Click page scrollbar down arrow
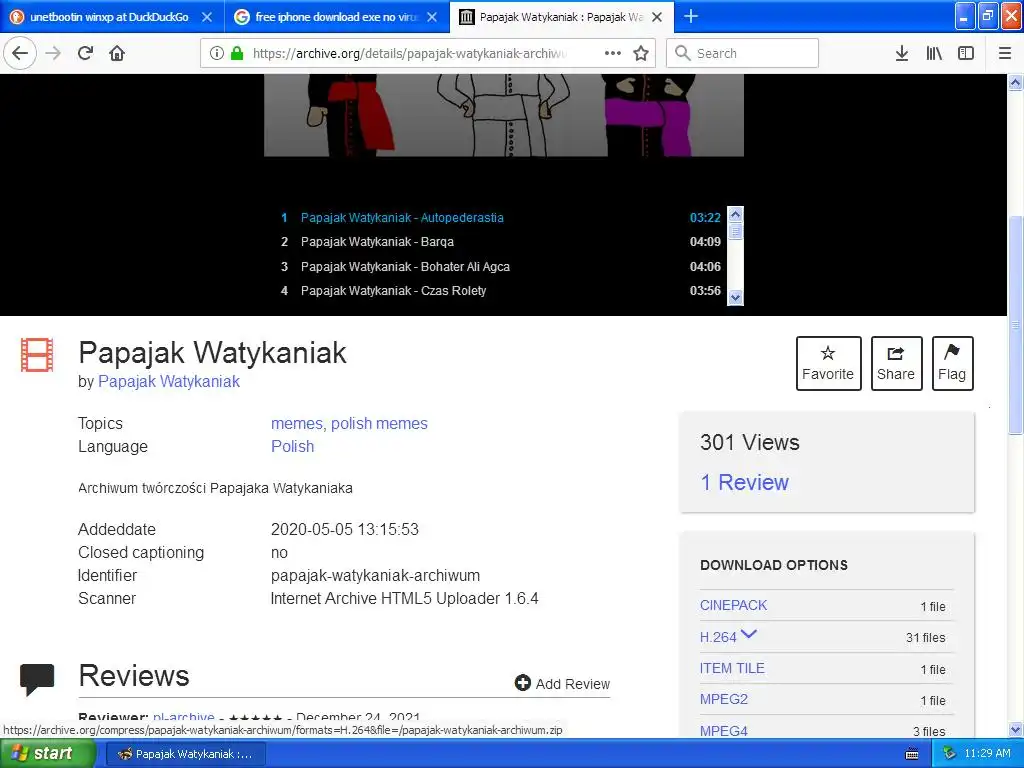 coord(1016,729)
